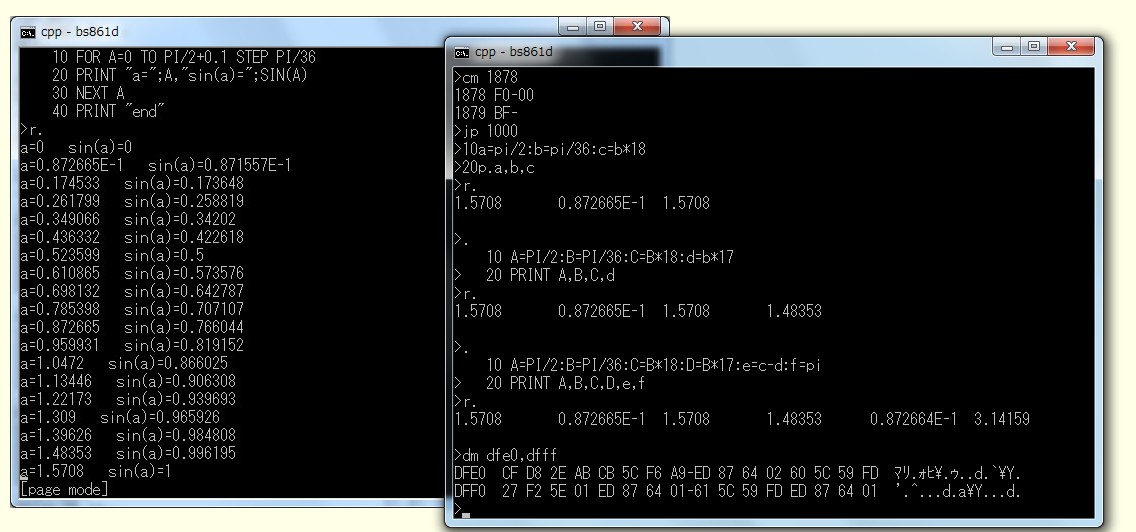Maximize the back cpp - bs861d window
This screenshot has height=532, width=1136.
tap(599, 27)
